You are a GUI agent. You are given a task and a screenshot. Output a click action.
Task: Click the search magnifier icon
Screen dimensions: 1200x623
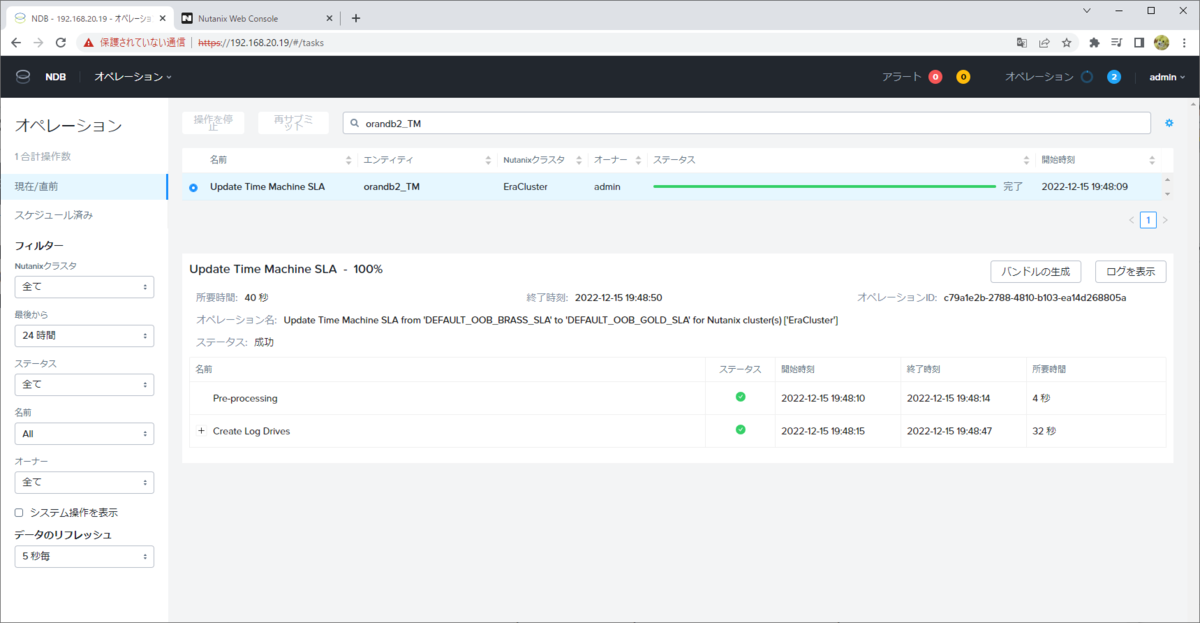click(x=355, y=123)
